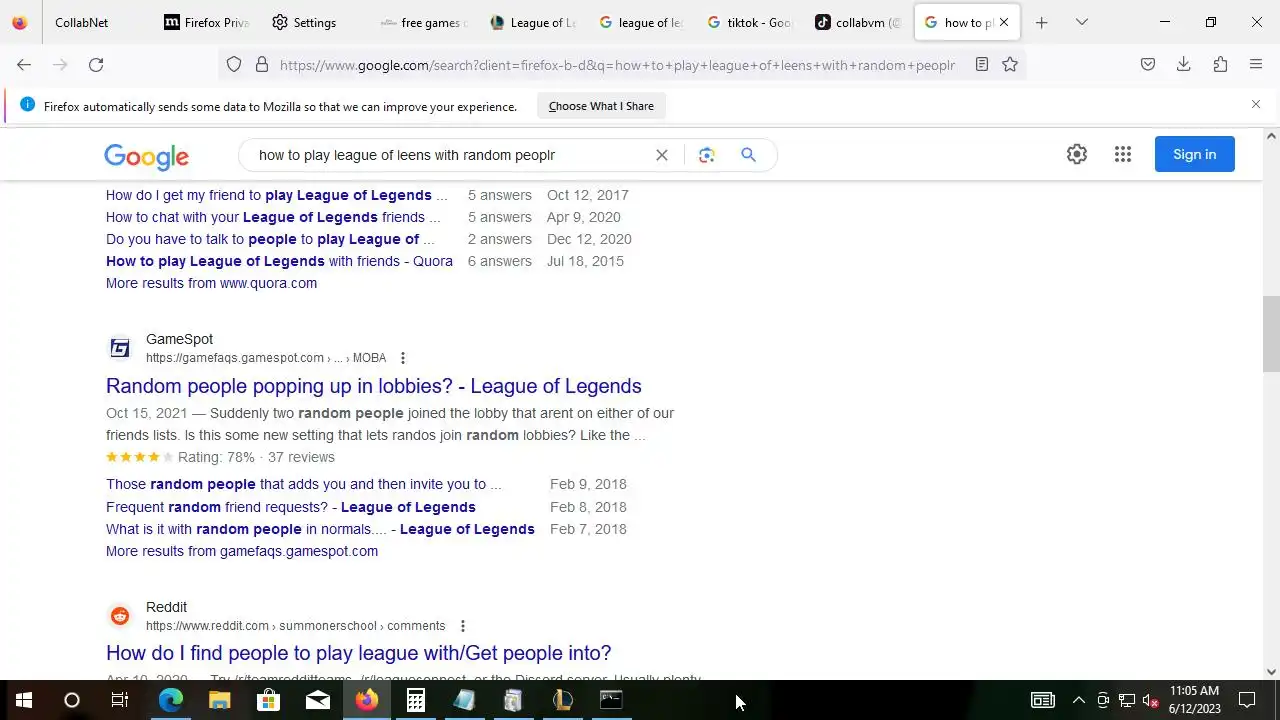The image size is (1280, 720).
Task: Click the Firefox URL address bar
Action: (617, 65)
